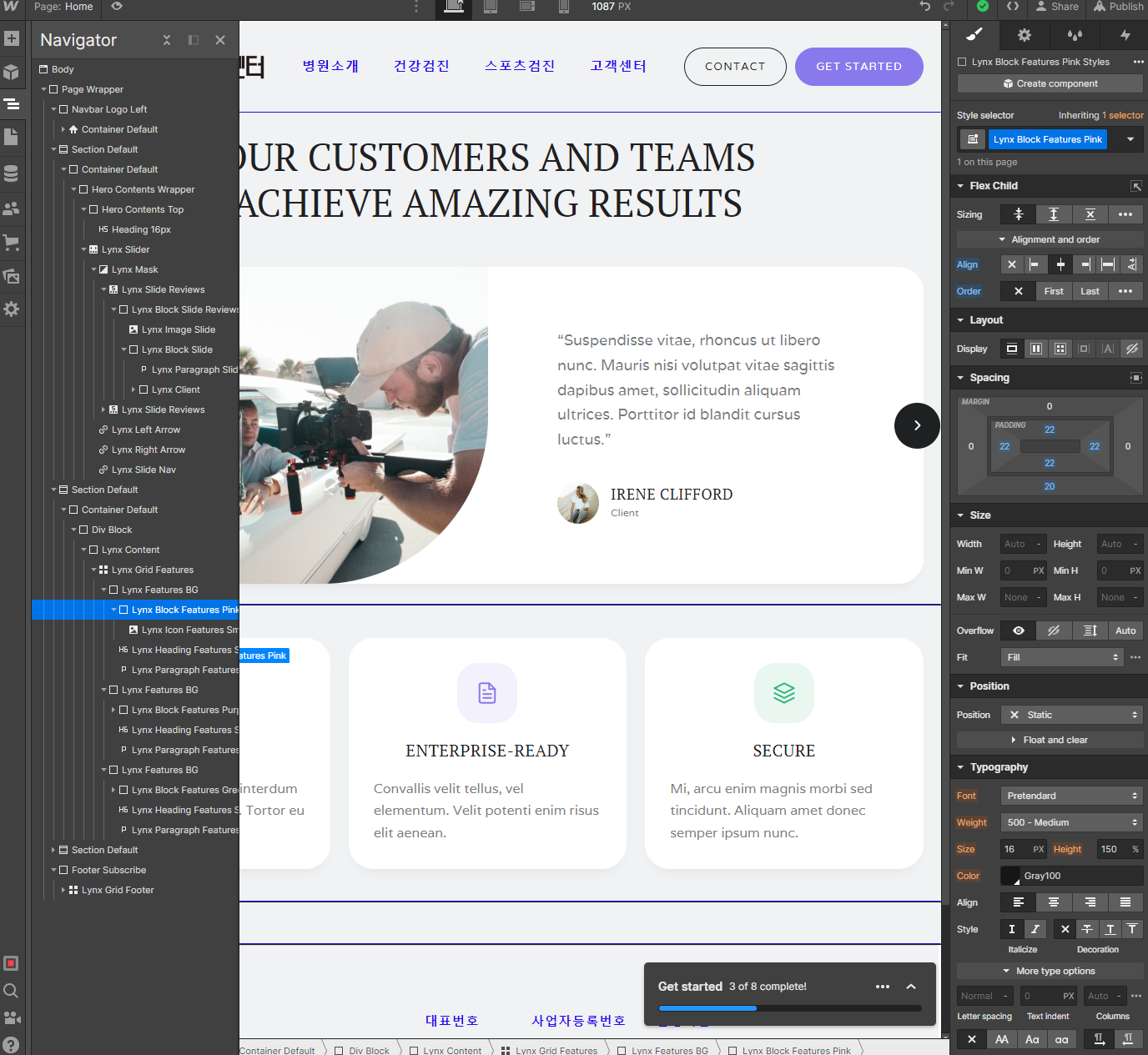The width and height of the screenshot is (1148, 1055).
Task: Click the Navigator pin panel icon
Action: tap(194, 40)
